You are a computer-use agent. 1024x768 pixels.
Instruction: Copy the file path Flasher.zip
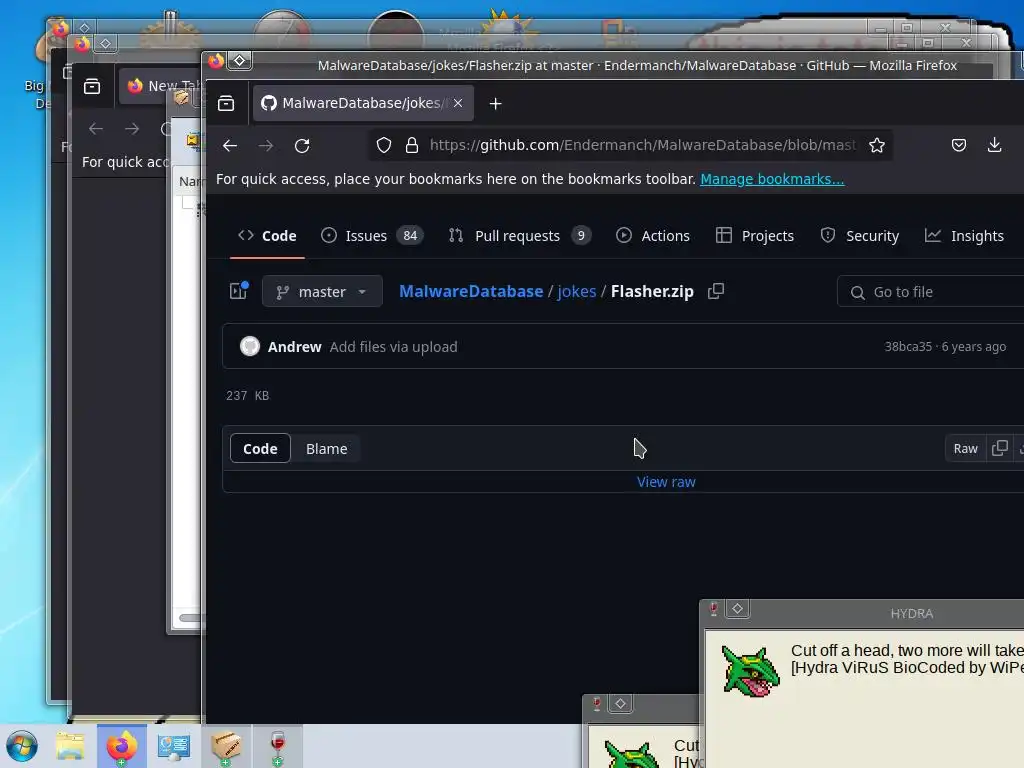point(716,291)
